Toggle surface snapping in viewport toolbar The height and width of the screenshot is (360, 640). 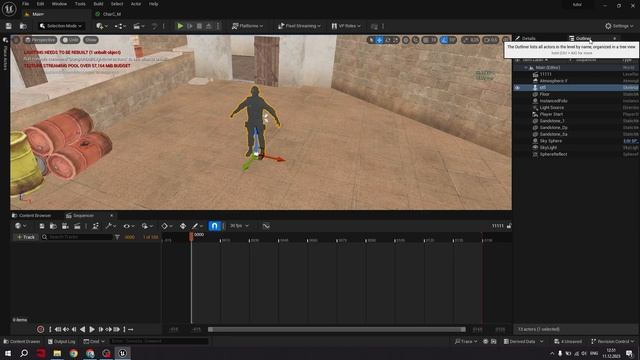click(416, 40)
